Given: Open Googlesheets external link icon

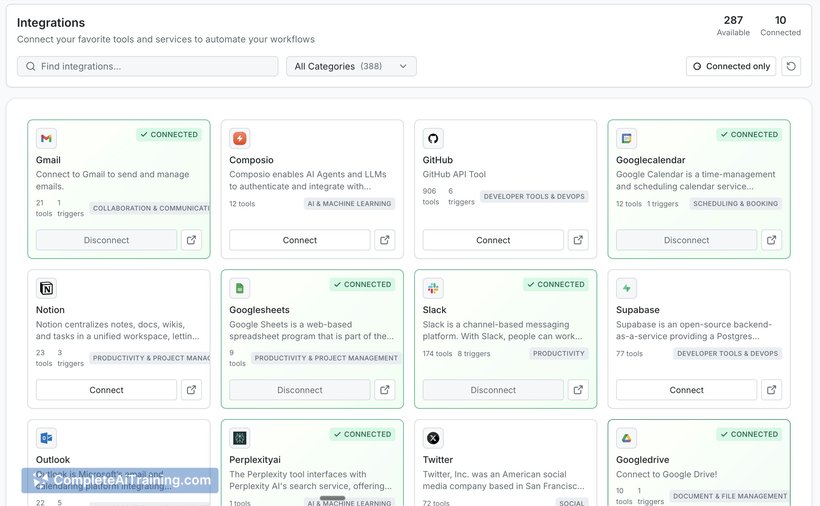Looking at the screenshot, I should tap(385, 390).
